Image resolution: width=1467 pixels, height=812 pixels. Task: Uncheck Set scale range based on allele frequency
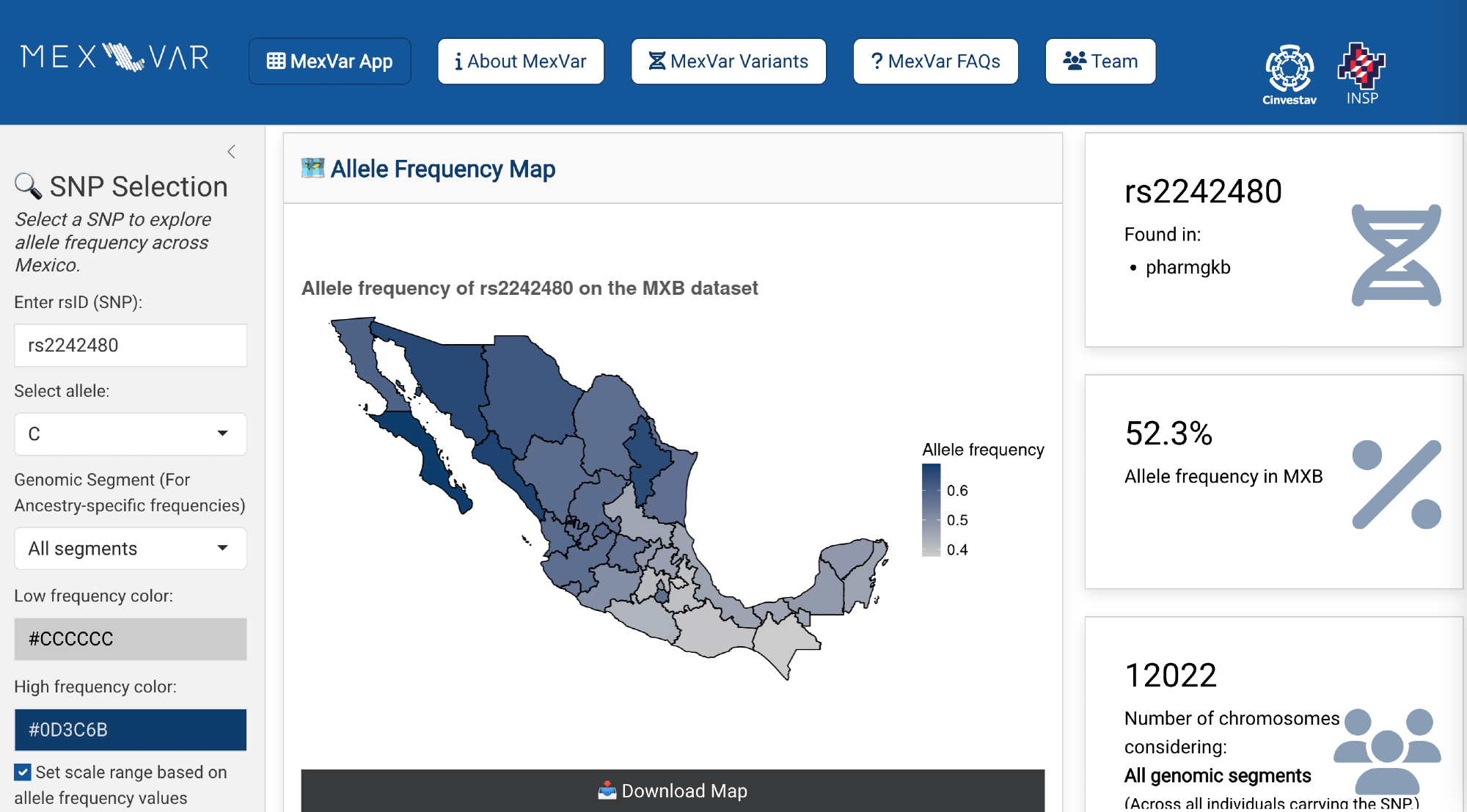tap(23, 772)
